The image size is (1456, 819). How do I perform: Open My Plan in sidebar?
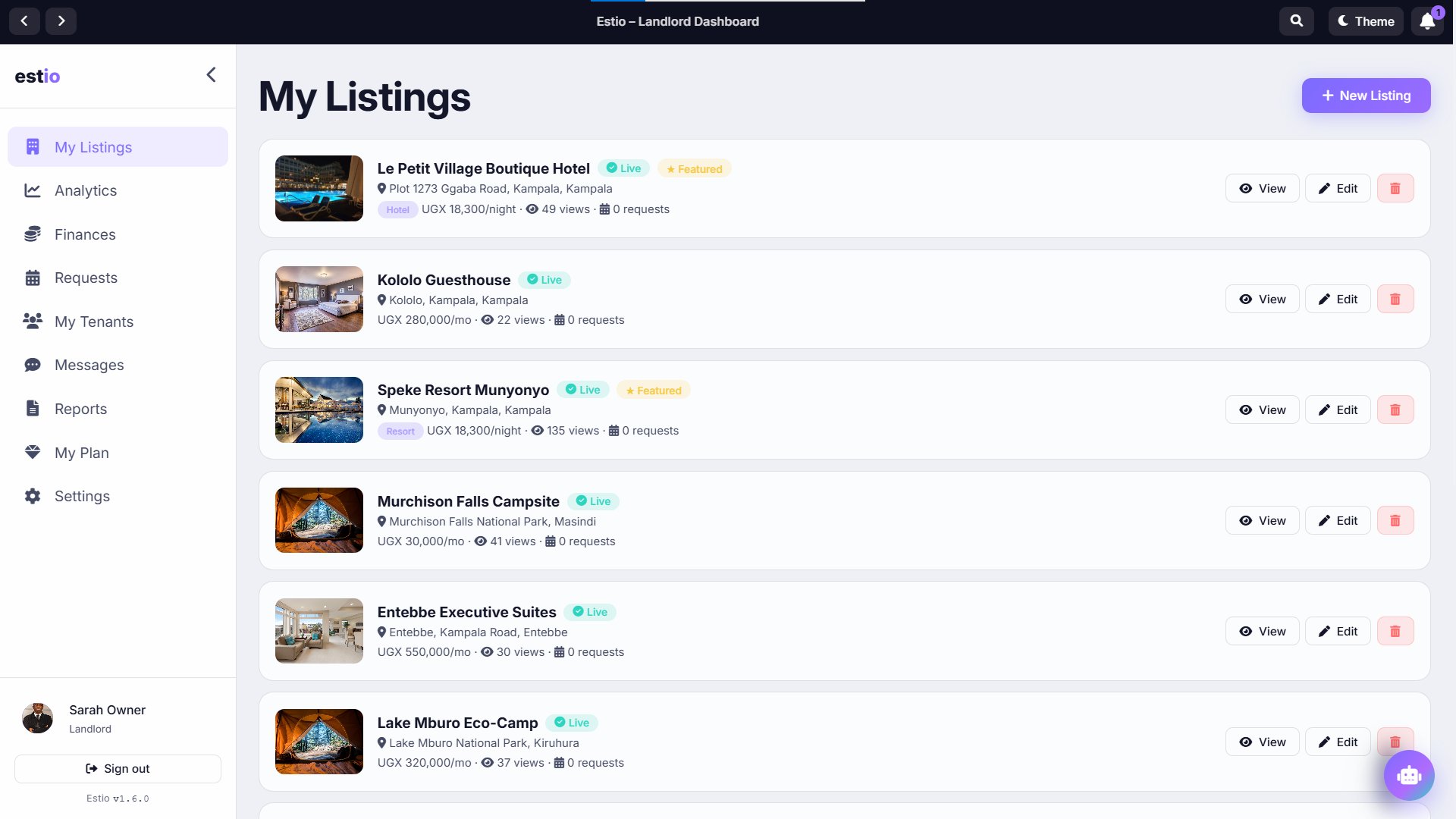[118, 453]
